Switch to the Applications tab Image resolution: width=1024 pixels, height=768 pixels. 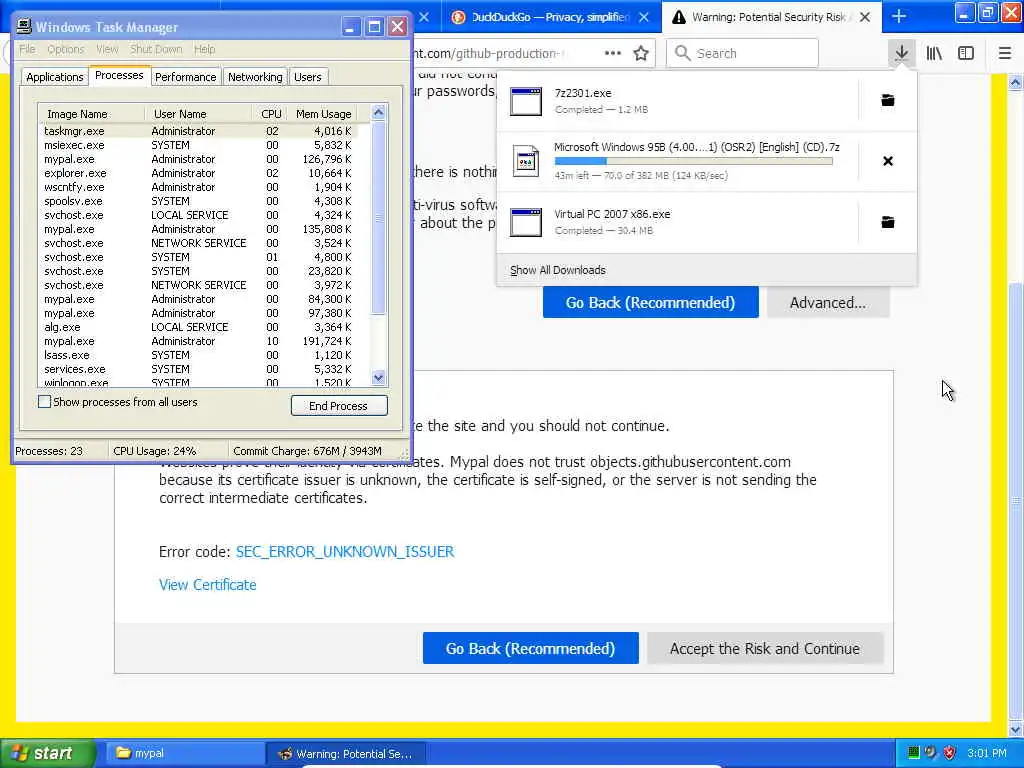pyautogui.click(x=55, y=77)
